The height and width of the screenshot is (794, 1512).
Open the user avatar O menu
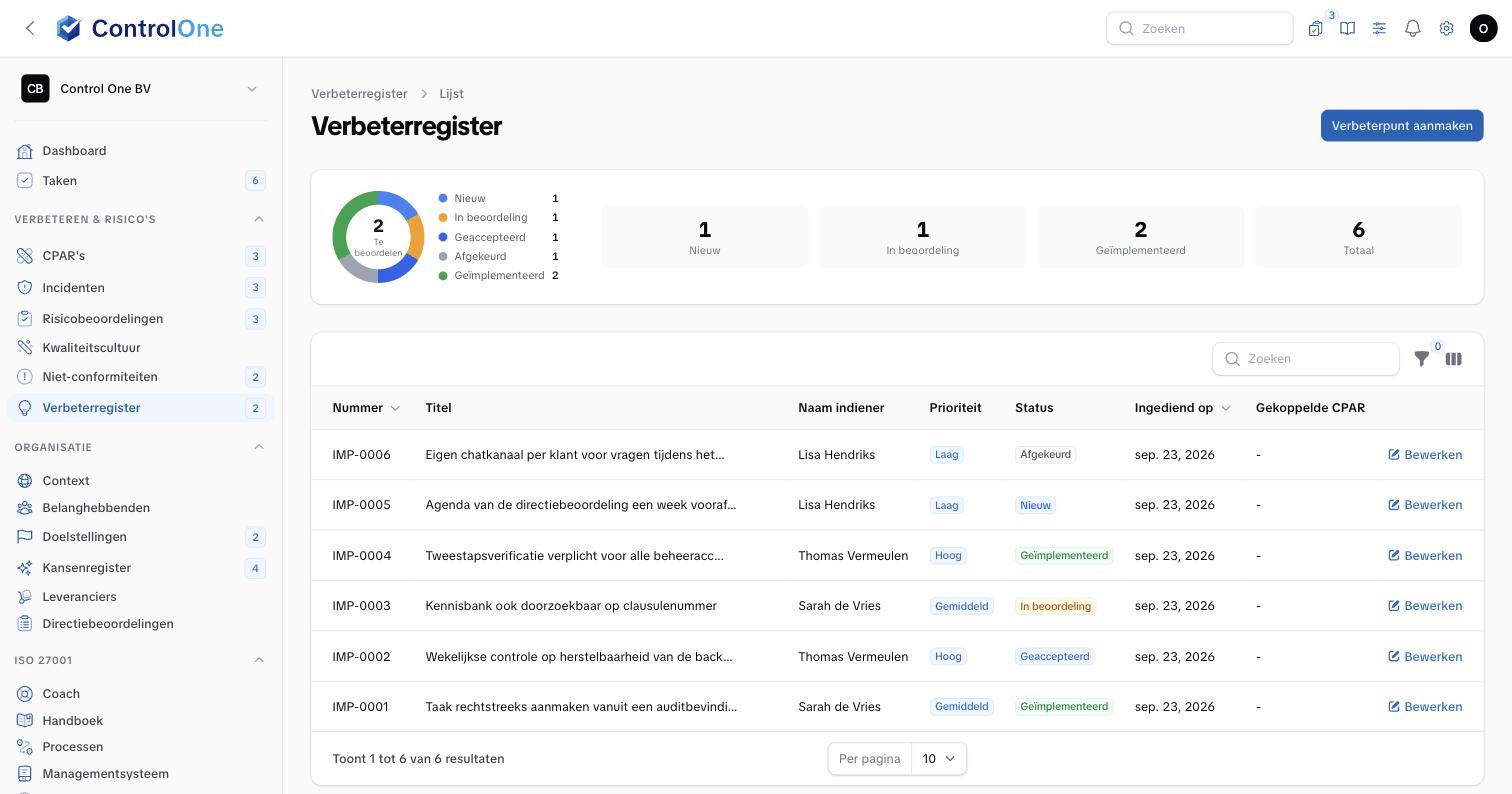click(1483, 29)
